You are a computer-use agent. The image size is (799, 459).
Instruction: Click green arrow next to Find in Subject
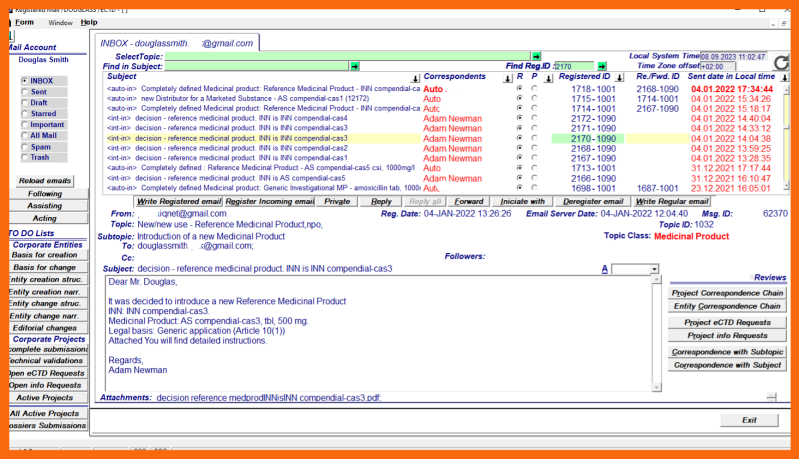pos(354,66)
